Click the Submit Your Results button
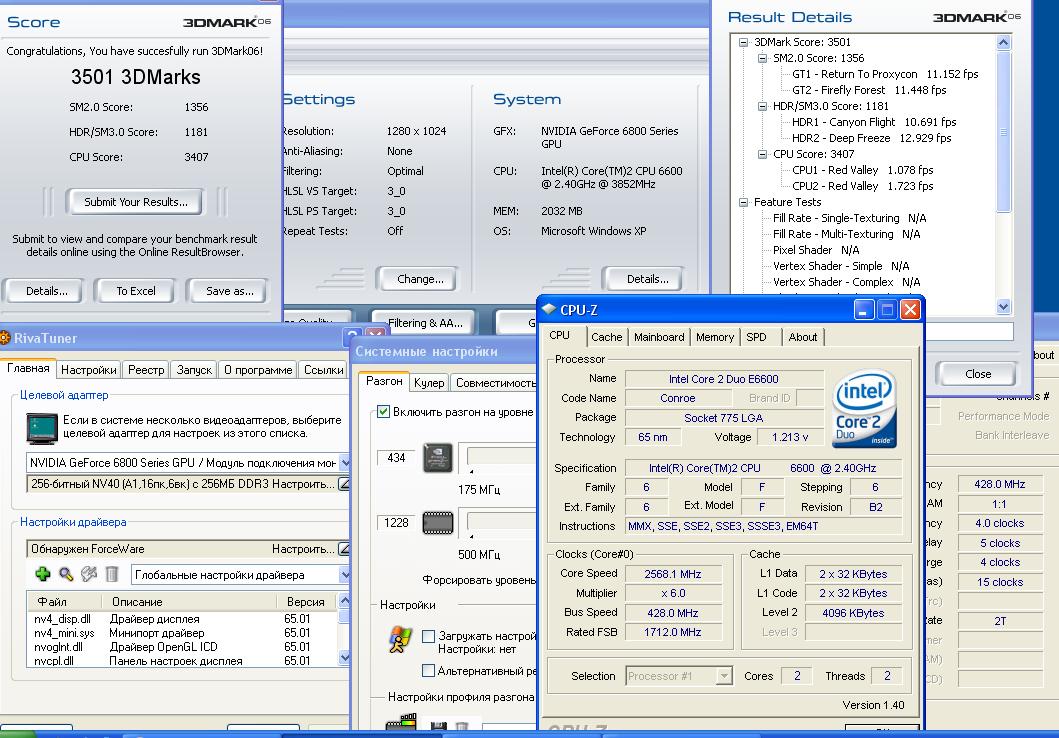 pos(135,202)
